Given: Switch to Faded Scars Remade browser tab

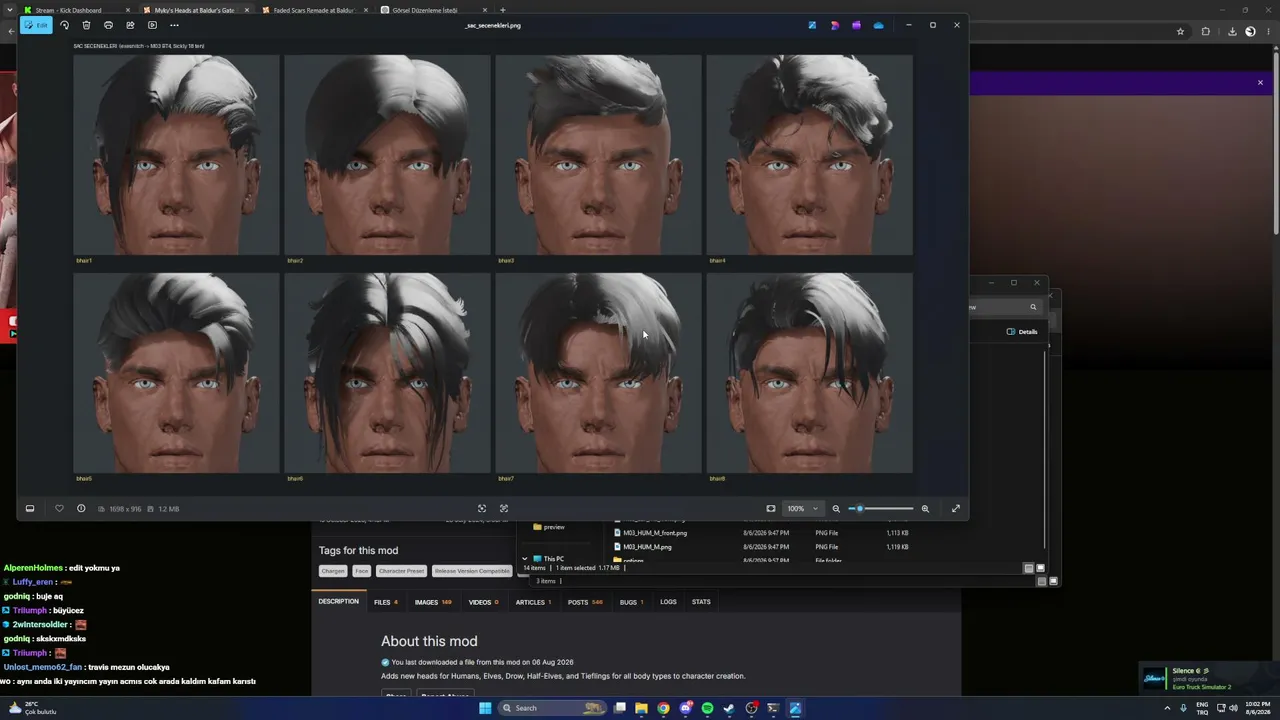Looking at the screenshot, I should coord(316,10).
